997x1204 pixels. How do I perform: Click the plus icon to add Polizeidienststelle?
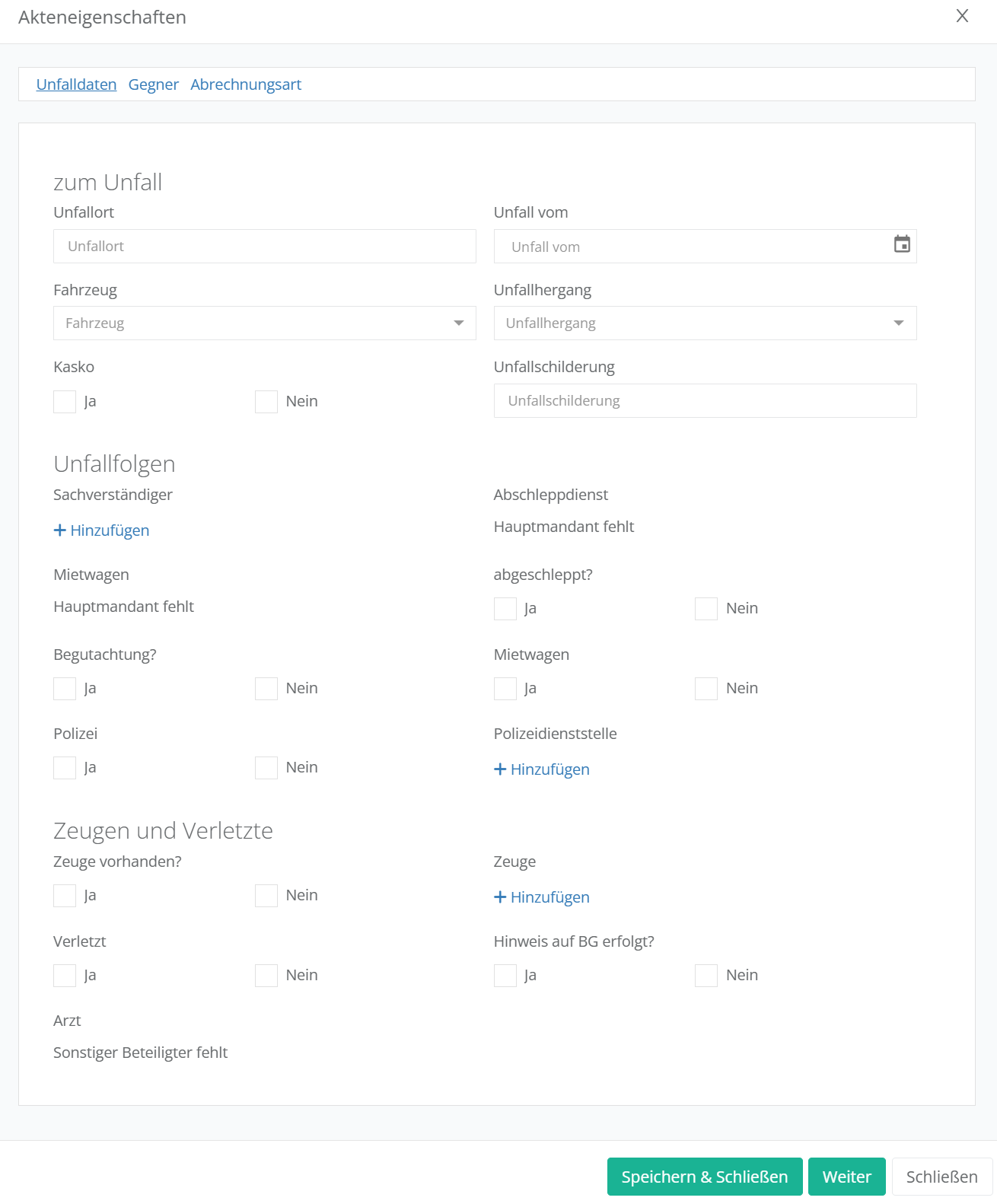click(x=500, y=769)
